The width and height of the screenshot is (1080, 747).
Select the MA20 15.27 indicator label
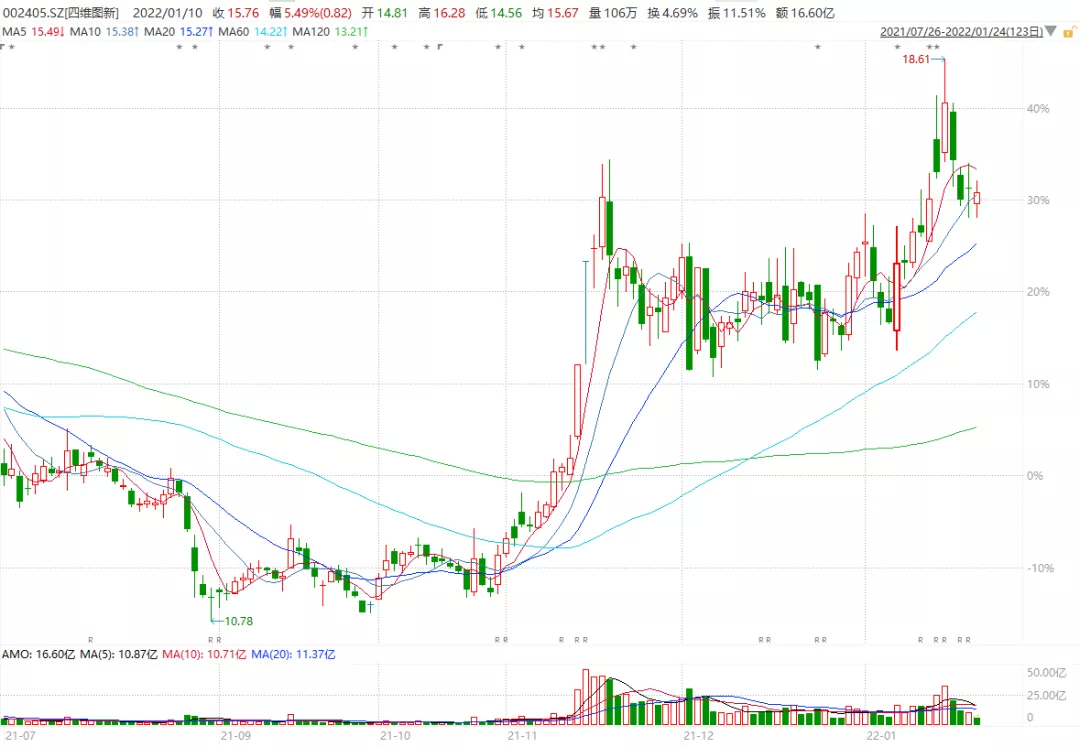click(x=178, y=32)
